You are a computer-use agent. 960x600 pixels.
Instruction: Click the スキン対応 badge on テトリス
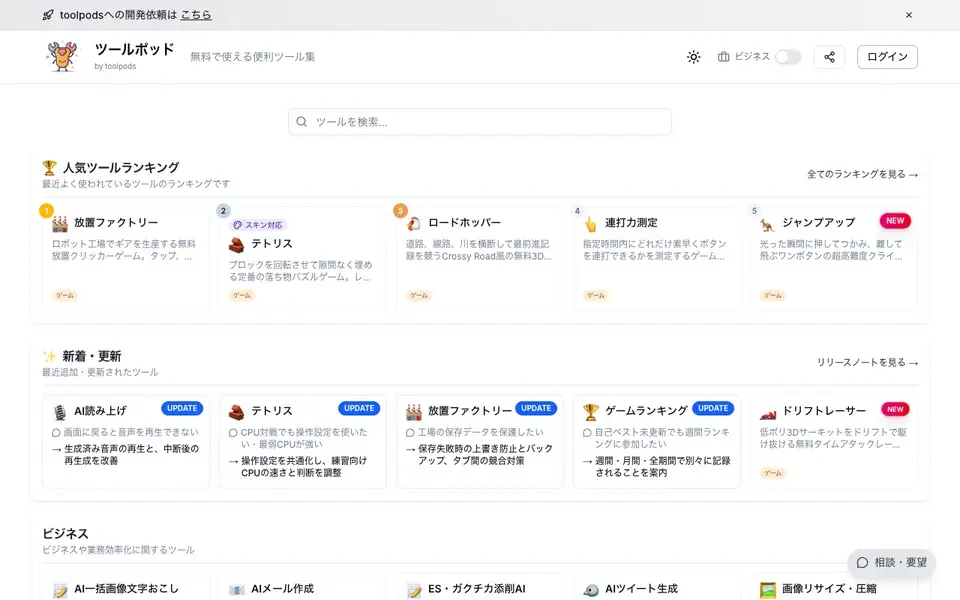[258, 225]
